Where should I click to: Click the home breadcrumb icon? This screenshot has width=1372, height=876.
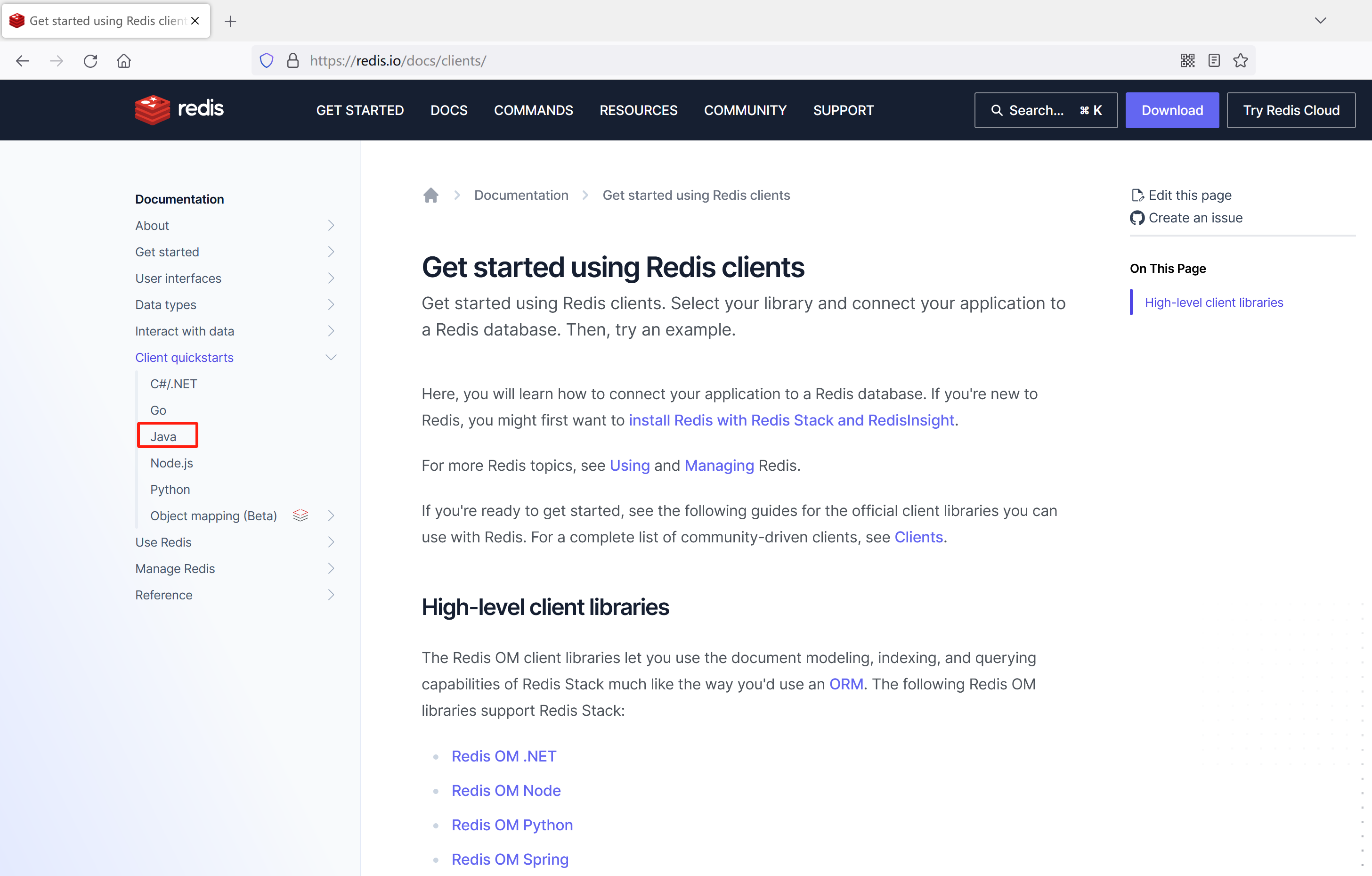(431, 196)
